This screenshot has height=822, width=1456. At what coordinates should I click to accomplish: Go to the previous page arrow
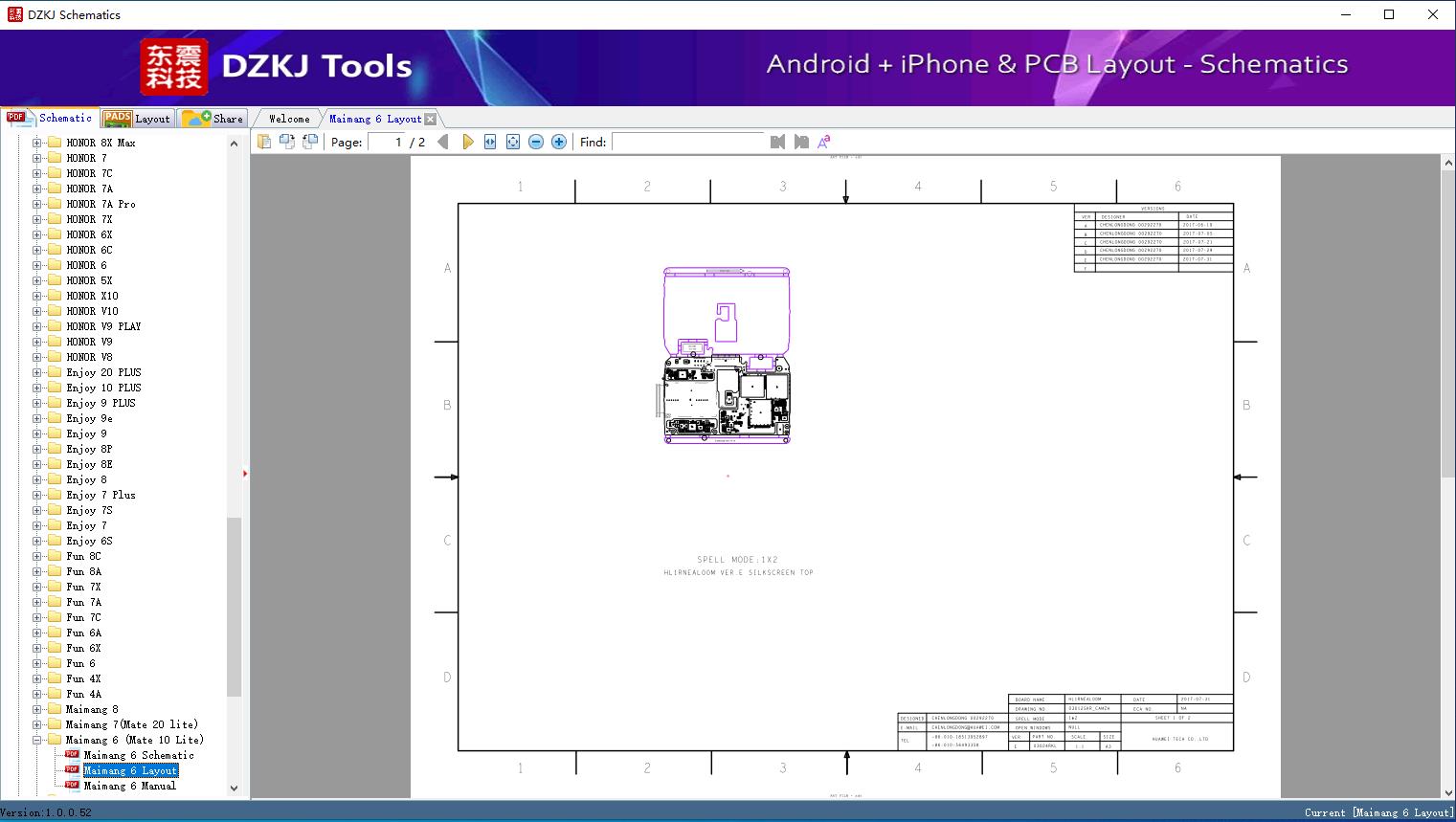(x=442, y=142)
